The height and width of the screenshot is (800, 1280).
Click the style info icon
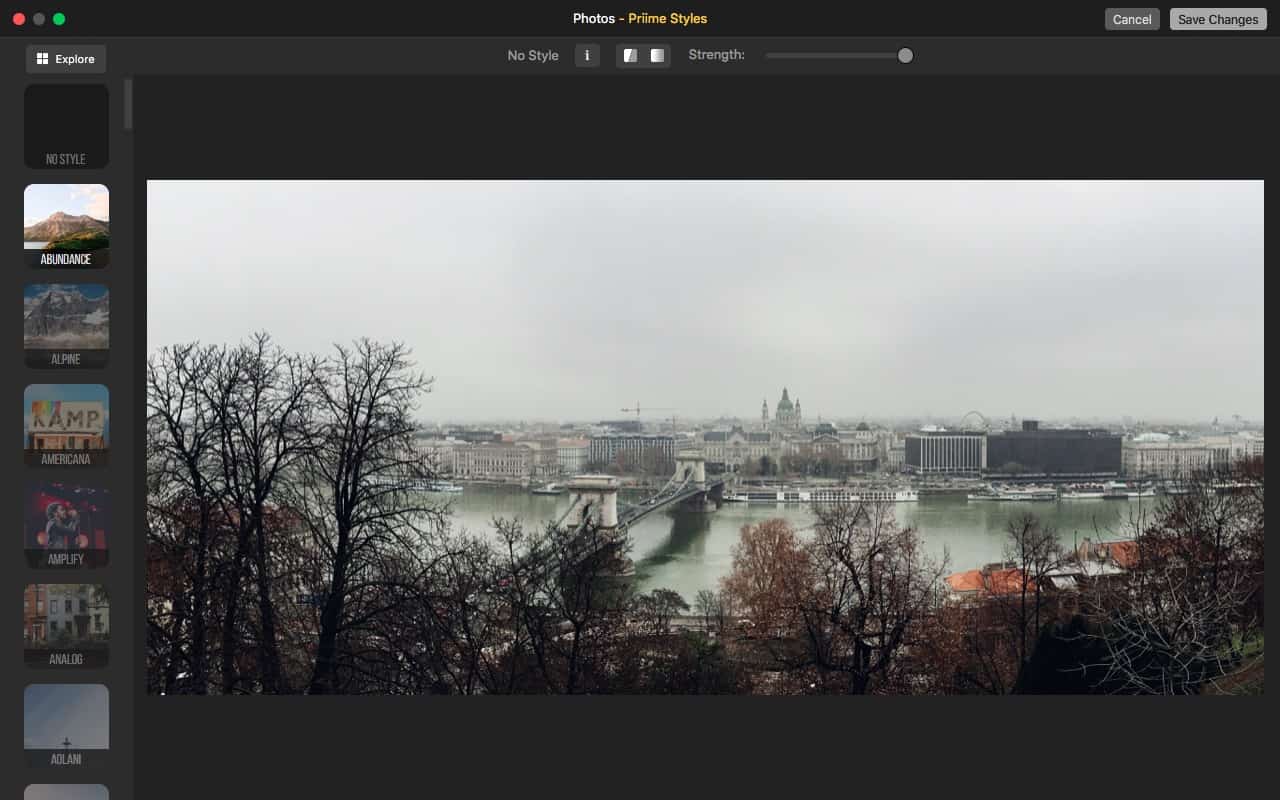click(x=587, y=55)
